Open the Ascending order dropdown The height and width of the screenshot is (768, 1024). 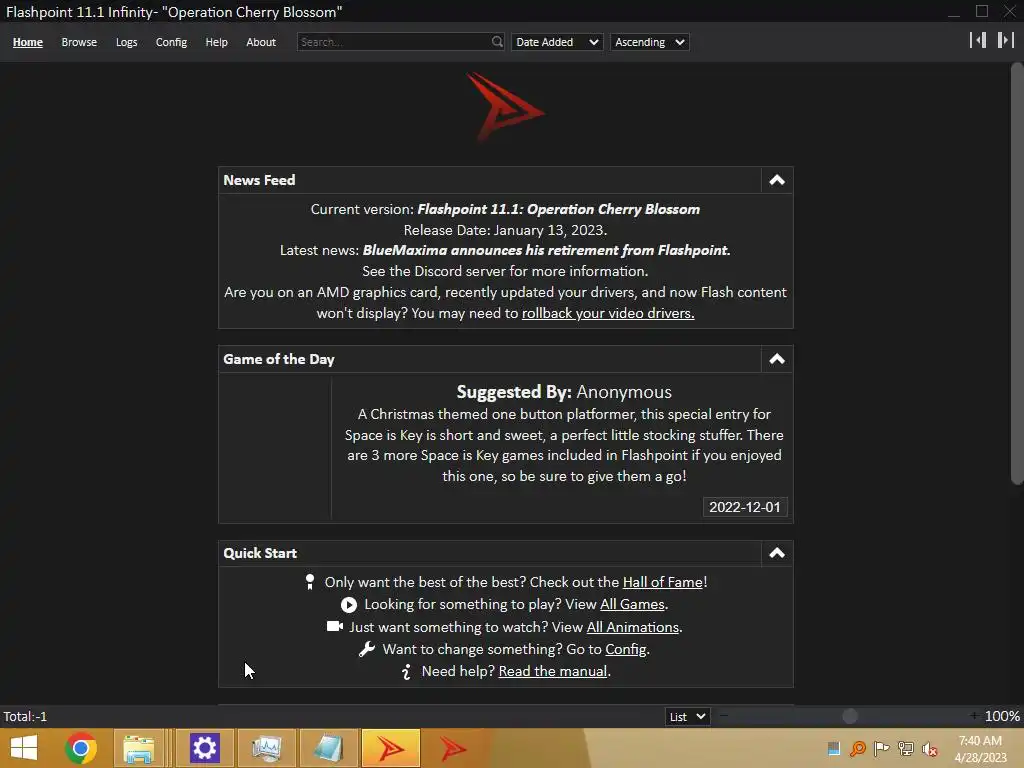(649, 42)
